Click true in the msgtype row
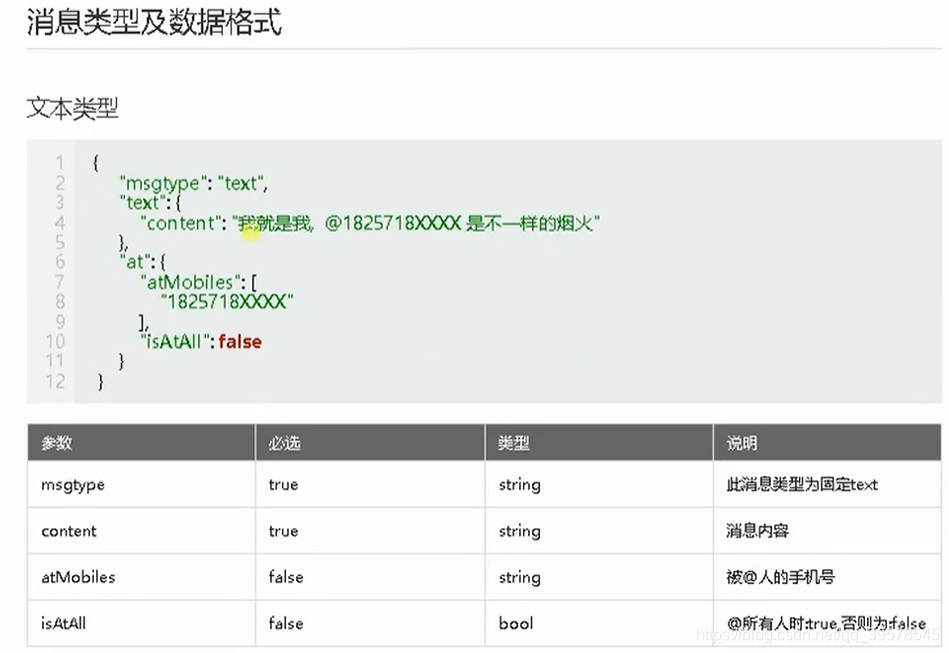The width and height of the screenshot is (949, 653). tap(283, 485)
